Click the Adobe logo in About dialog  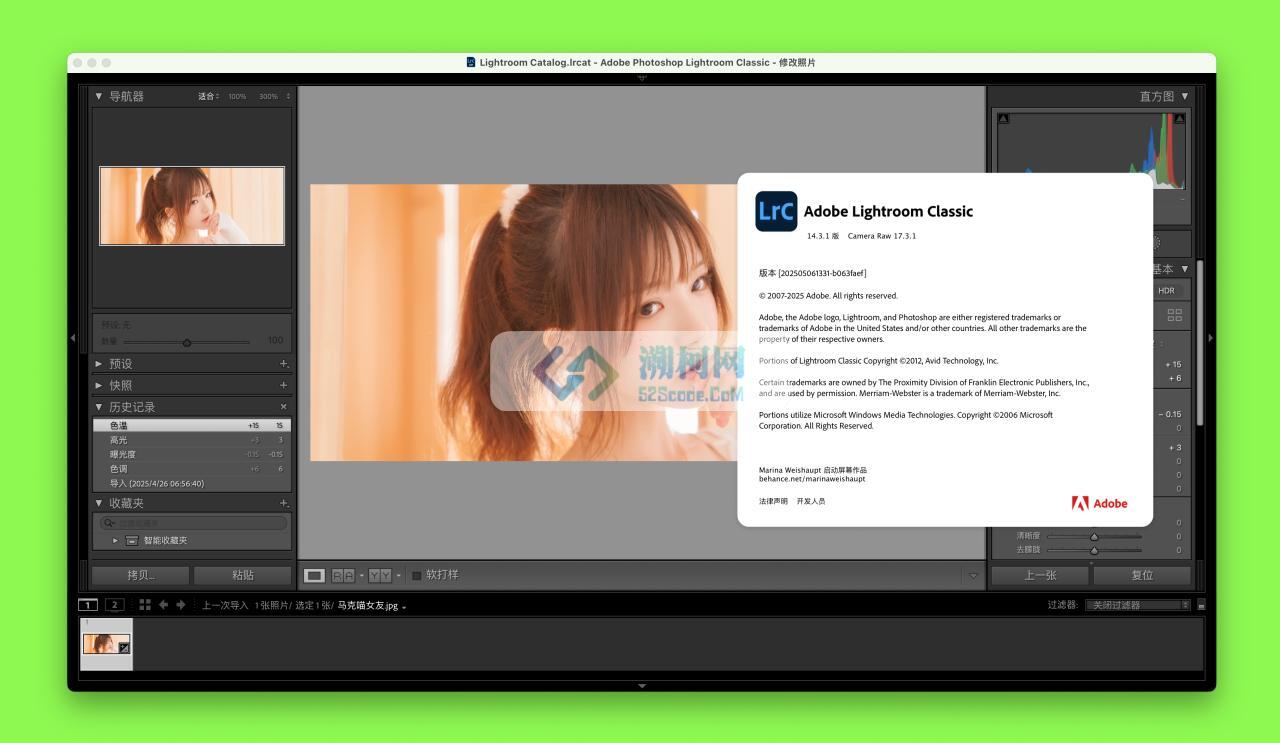(x=1100, y=503)
